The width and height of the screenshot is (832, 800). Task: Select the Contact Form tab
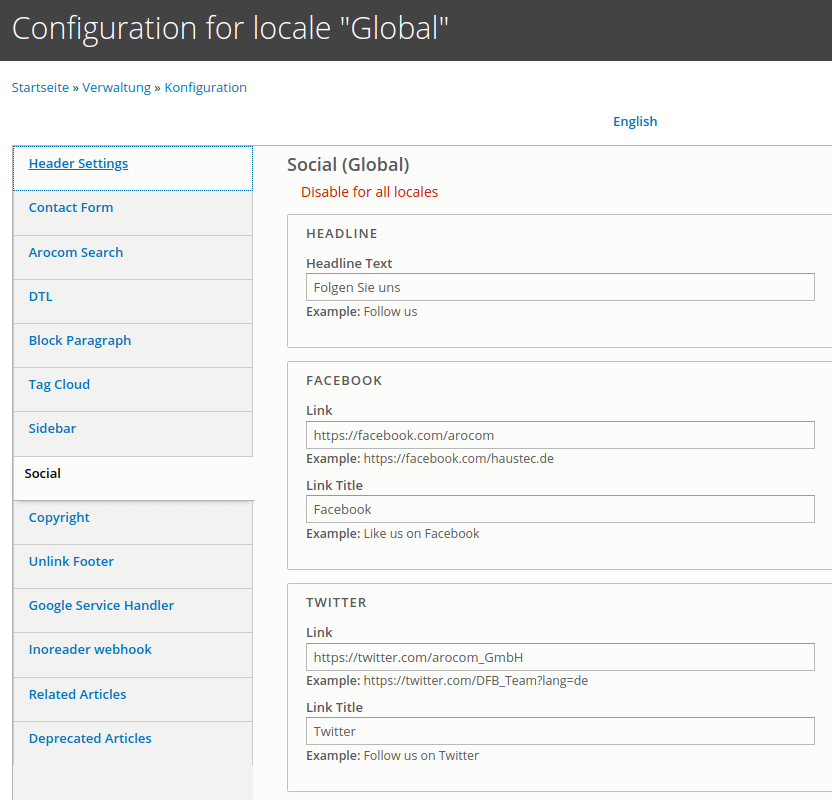[71, 208]
